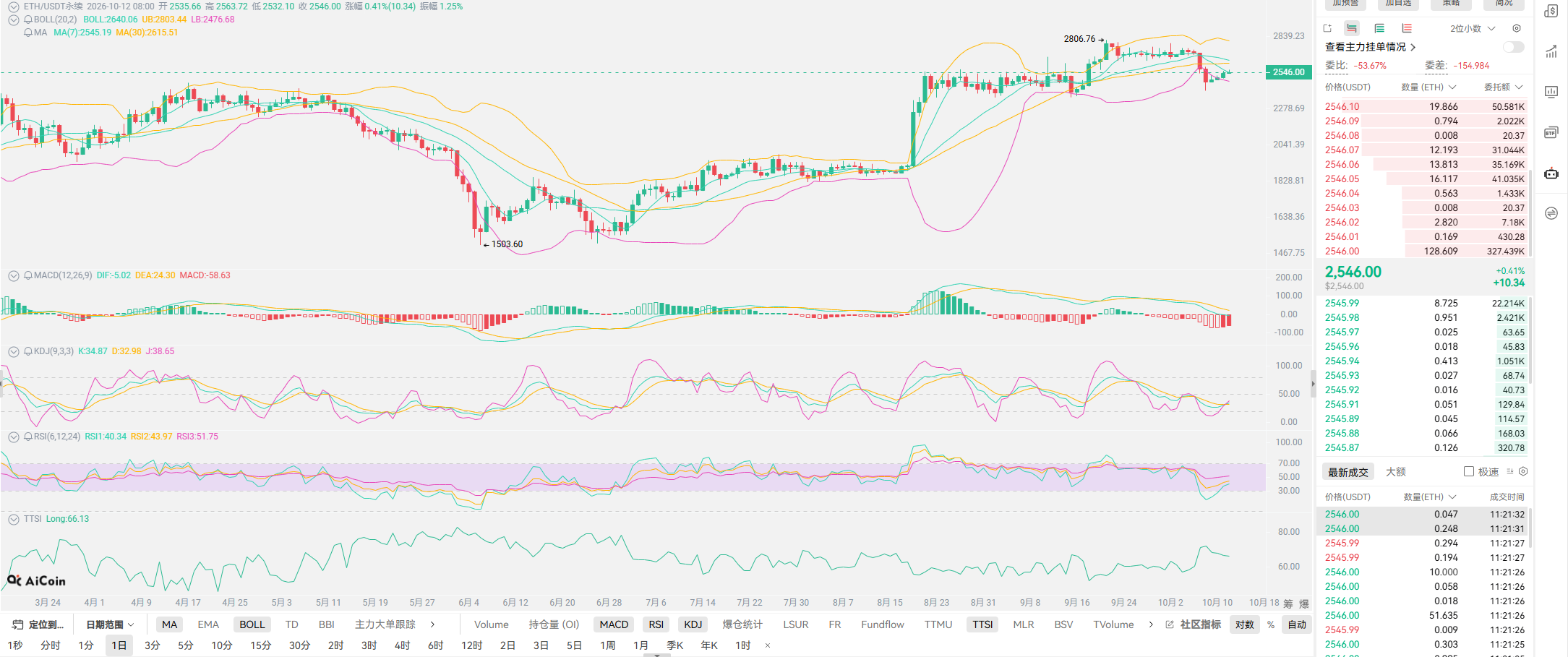Open the ETF icon in right sidebar
Viewport: 1568px width, 657px height.
point(1551,132)
